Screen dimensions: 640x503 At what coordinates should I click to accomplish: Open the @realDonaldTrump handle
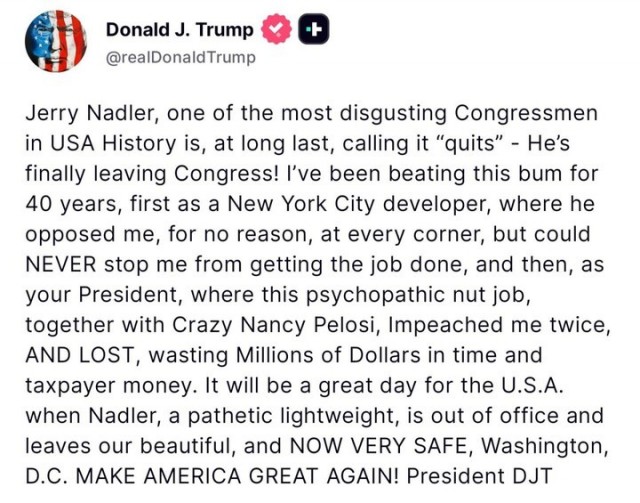point(180,57)
